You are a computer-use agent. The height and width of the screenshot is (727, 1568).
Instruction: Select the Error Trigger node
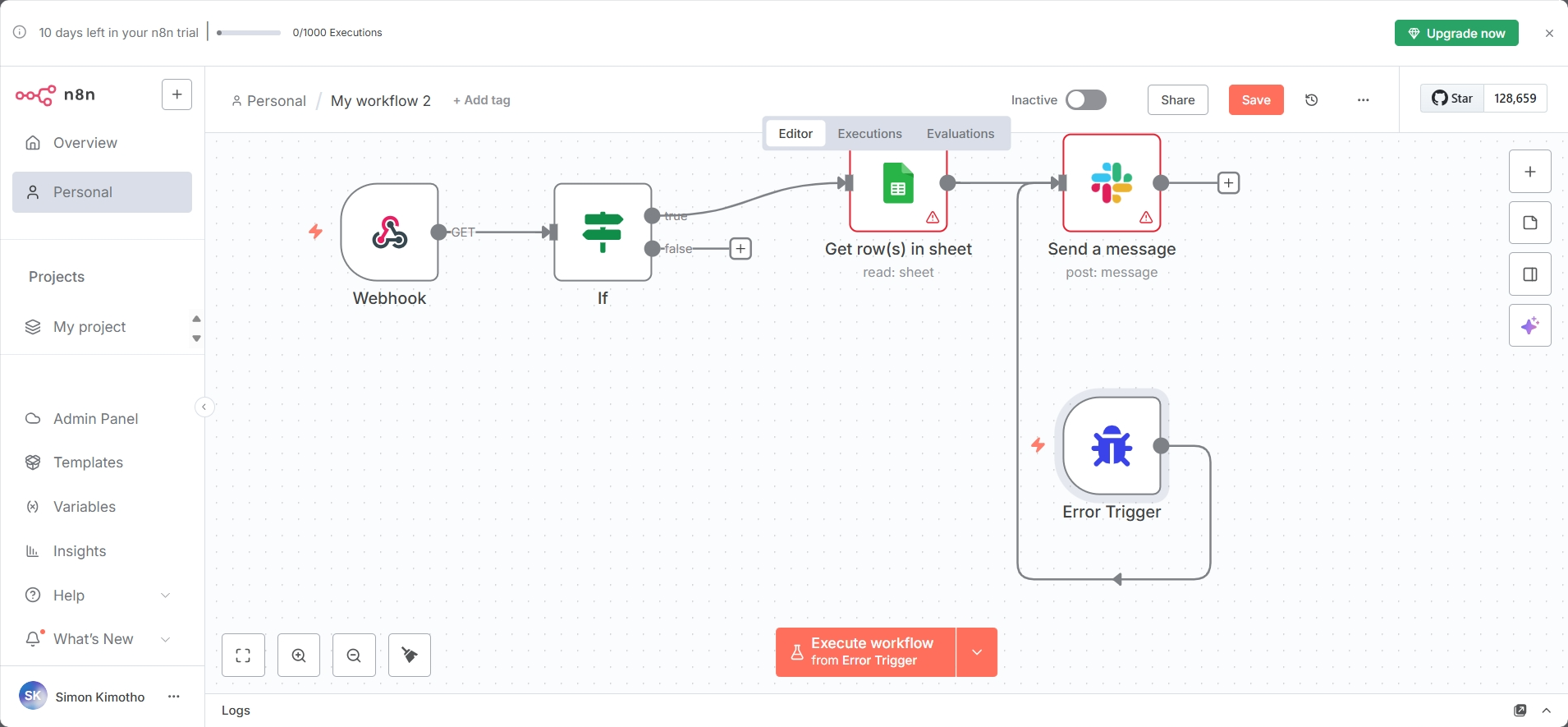pyautogui.click(x=1112, y=446)
